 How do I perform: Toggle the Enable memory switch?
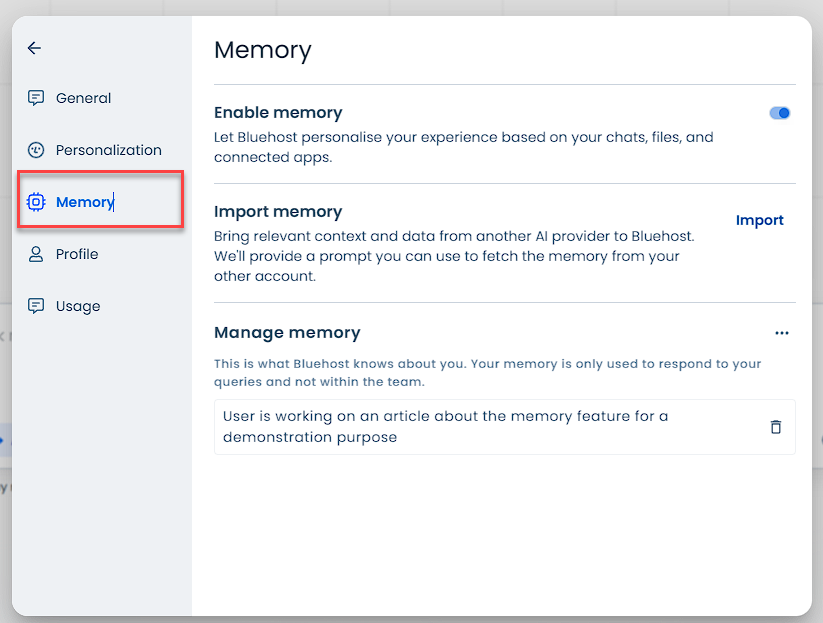click(779, 113)
